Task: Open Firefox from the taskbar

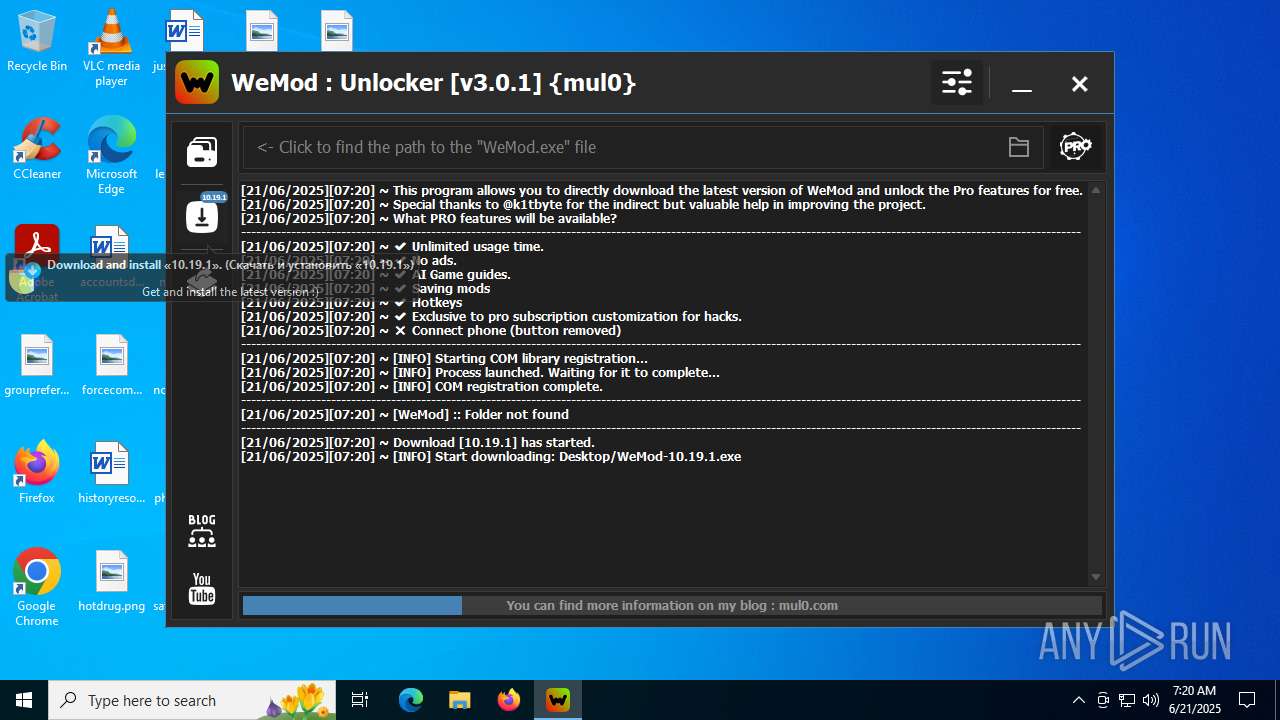Action: [x=508, y=700]
